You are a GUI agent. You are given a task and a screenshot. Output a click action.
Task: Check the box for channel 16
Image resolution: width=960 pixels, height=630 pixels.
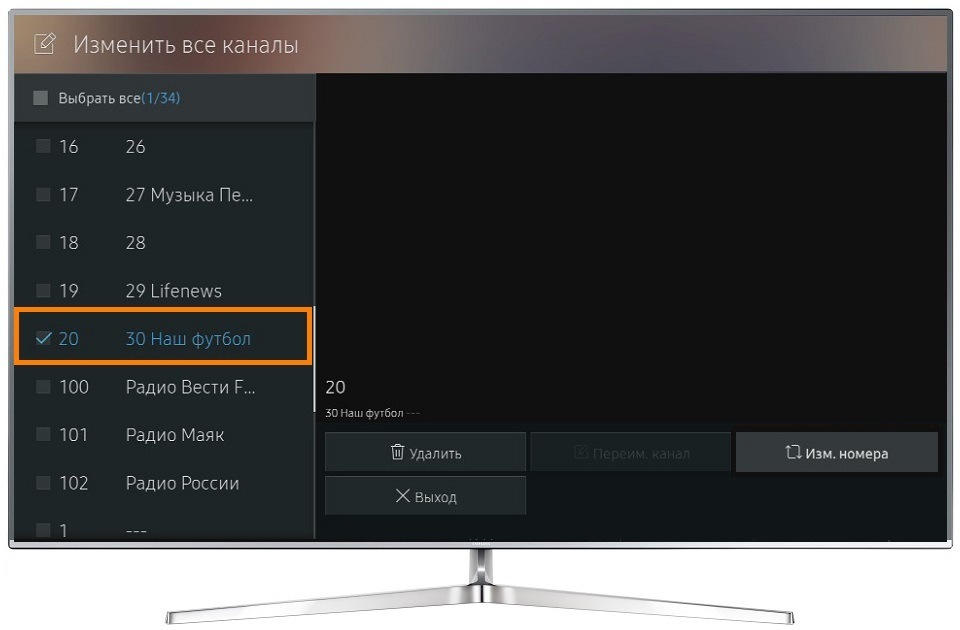[43, 146]
